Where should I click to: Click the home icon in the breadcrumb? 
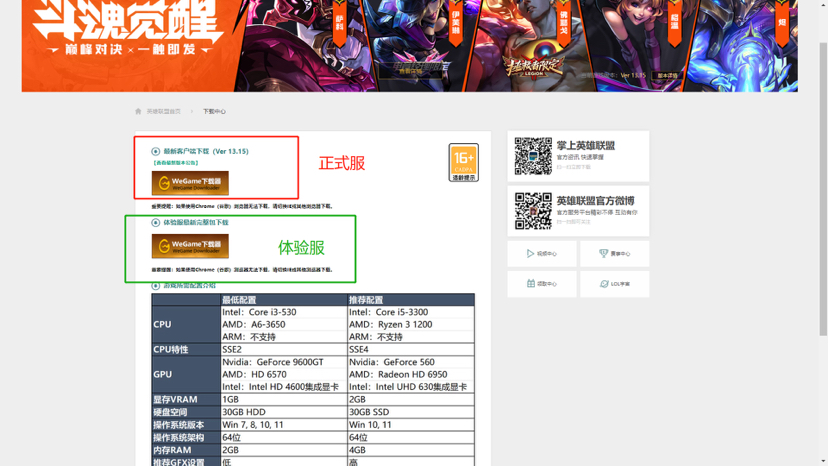138,111
